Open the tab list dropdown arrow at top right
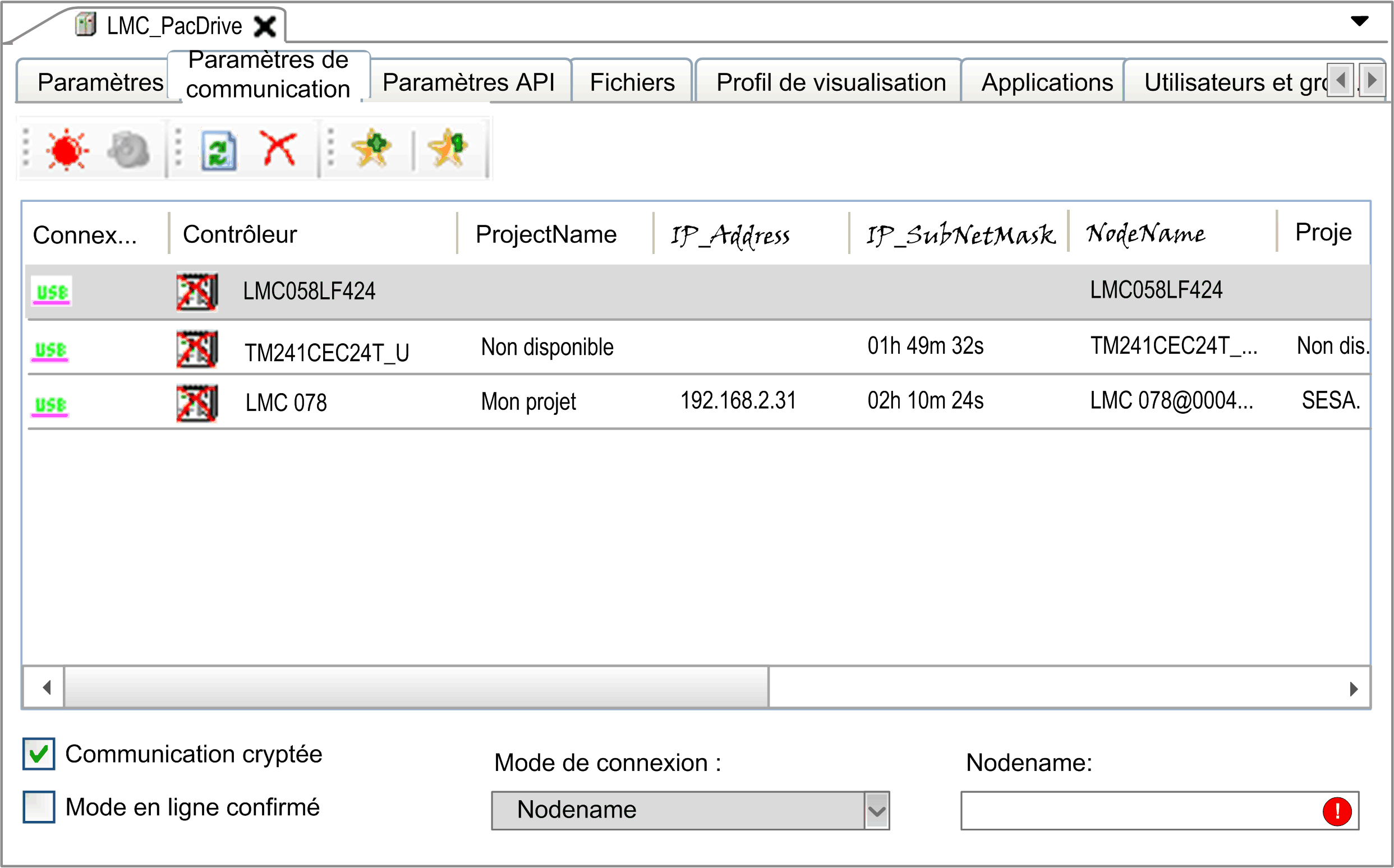The width and height of the screenshot is (1394, 868). (1359, 21)
